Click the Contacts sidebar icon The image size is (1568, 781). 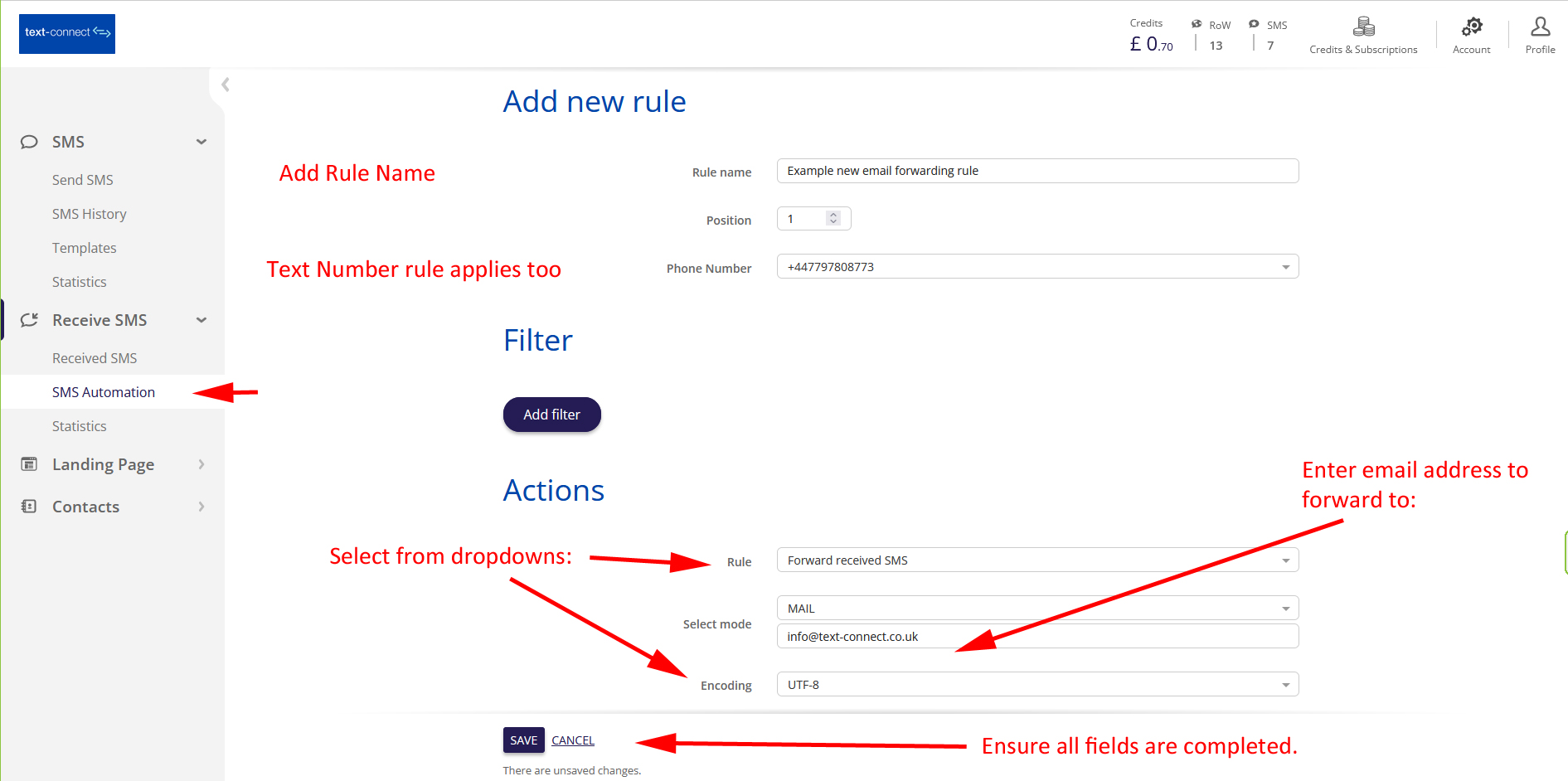click(x=30, y=506)
